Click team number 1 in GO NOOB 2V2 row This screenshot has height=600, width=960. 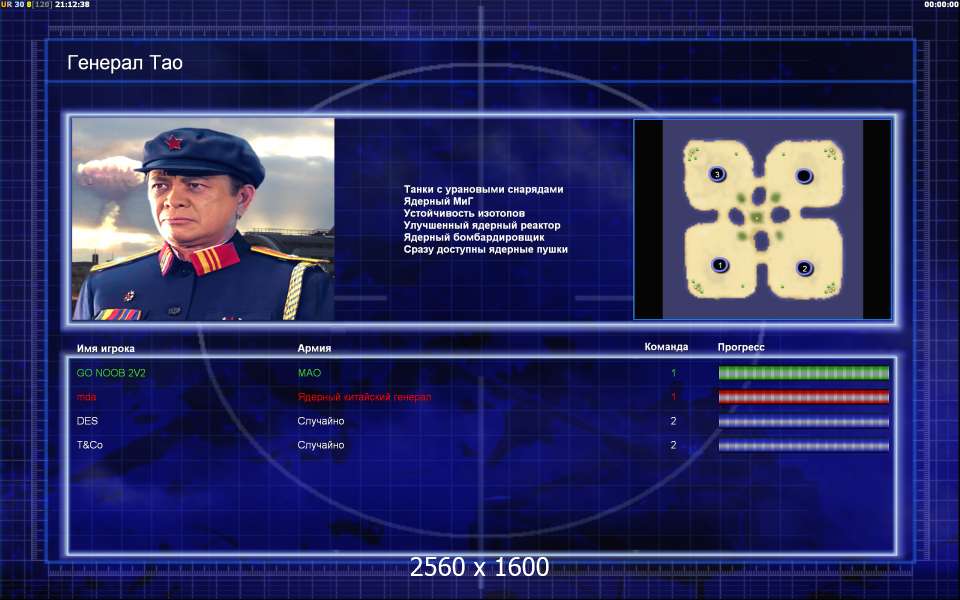(673, 373)
